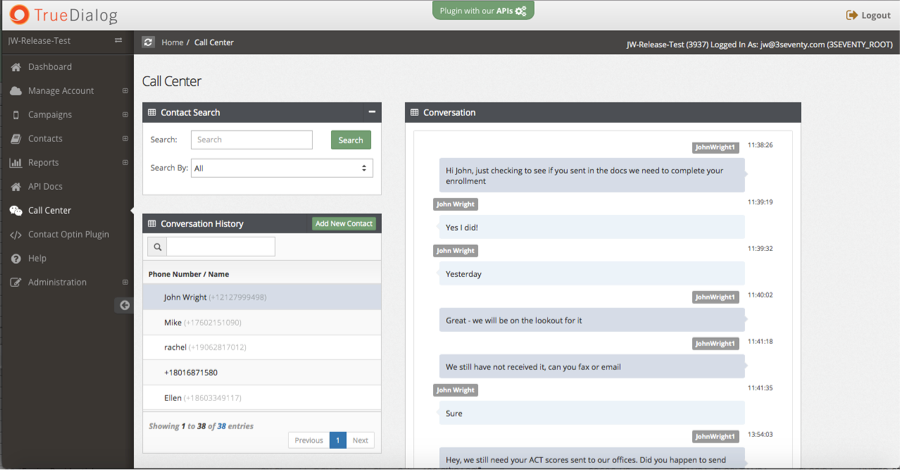This screenshot has height=470, width=900.
Task: Click the 'Sure' message bubble
Action: tap(592, 413)
